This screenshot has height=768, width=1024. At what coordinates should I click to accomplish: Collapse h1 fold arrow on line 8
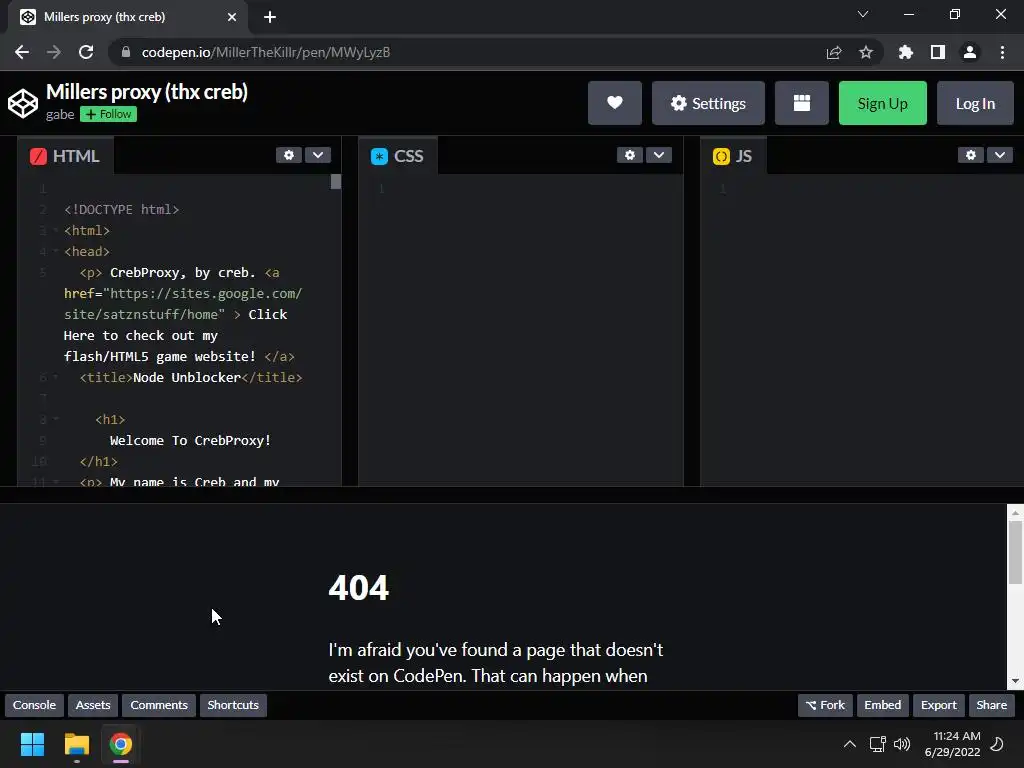56,419
